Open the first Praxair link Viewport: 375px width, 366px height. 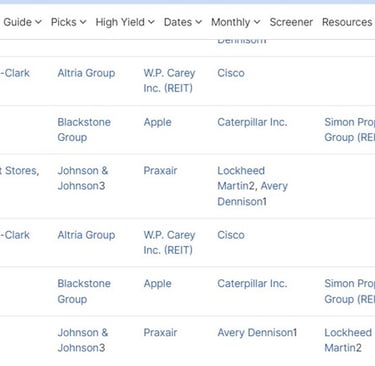(x=160, y=171)
